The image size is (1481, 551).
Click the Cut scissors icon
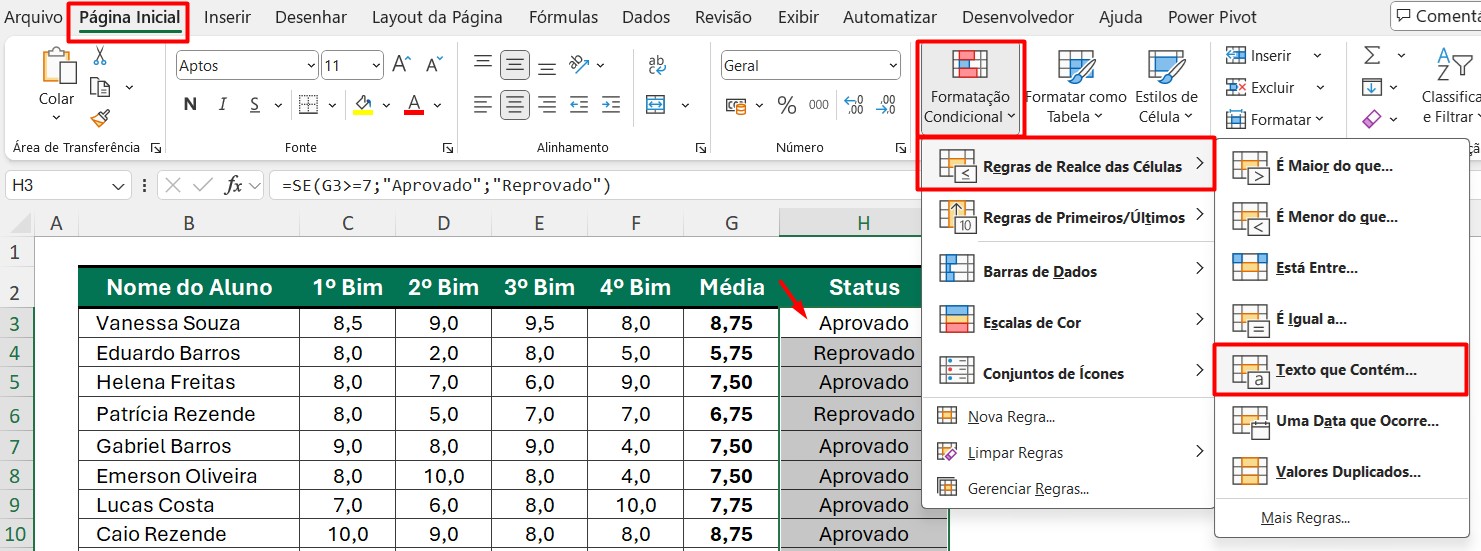[100, 56]
